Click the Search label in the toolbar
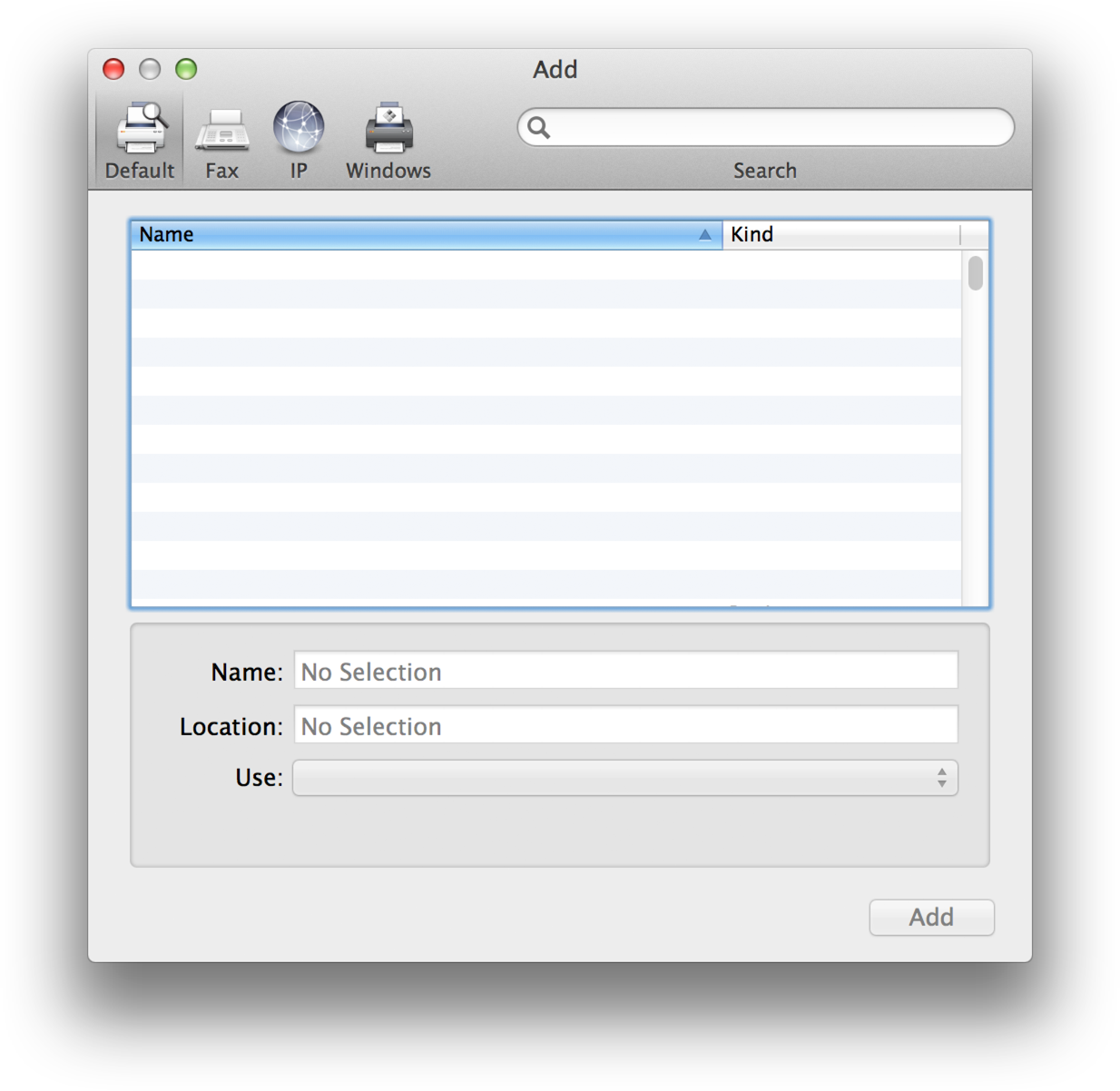The height and width of the screenshot is (1091, 1120). click(764, 171)
